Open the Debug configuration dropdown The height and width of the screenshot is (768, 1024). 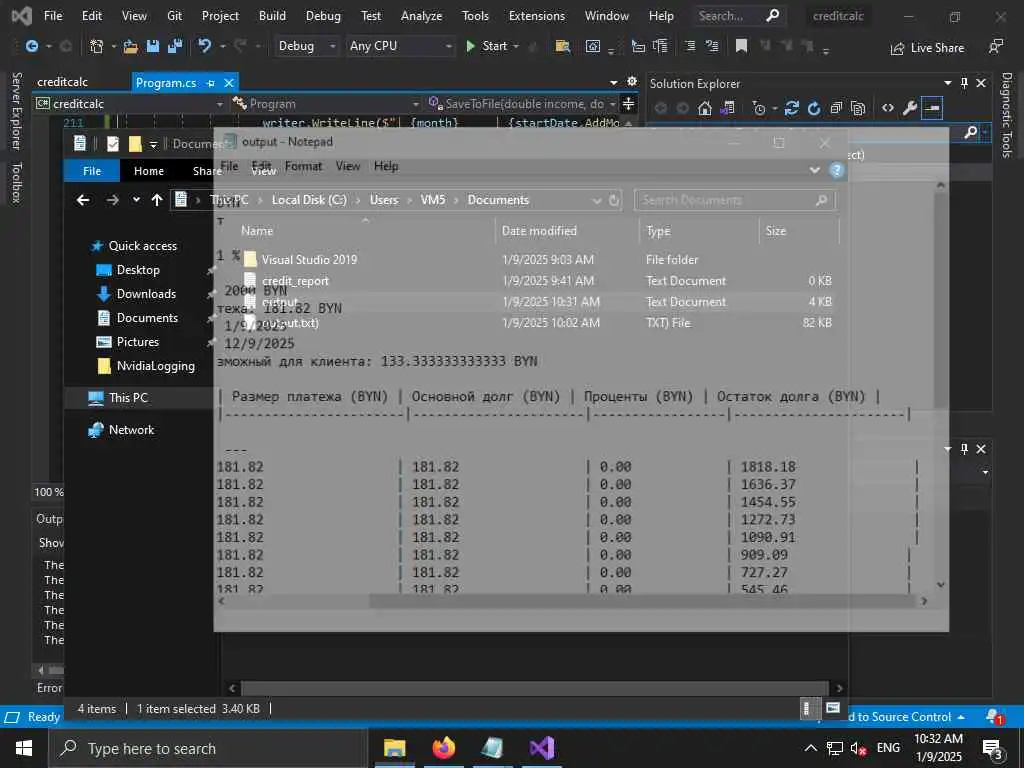tap(306, 46)
